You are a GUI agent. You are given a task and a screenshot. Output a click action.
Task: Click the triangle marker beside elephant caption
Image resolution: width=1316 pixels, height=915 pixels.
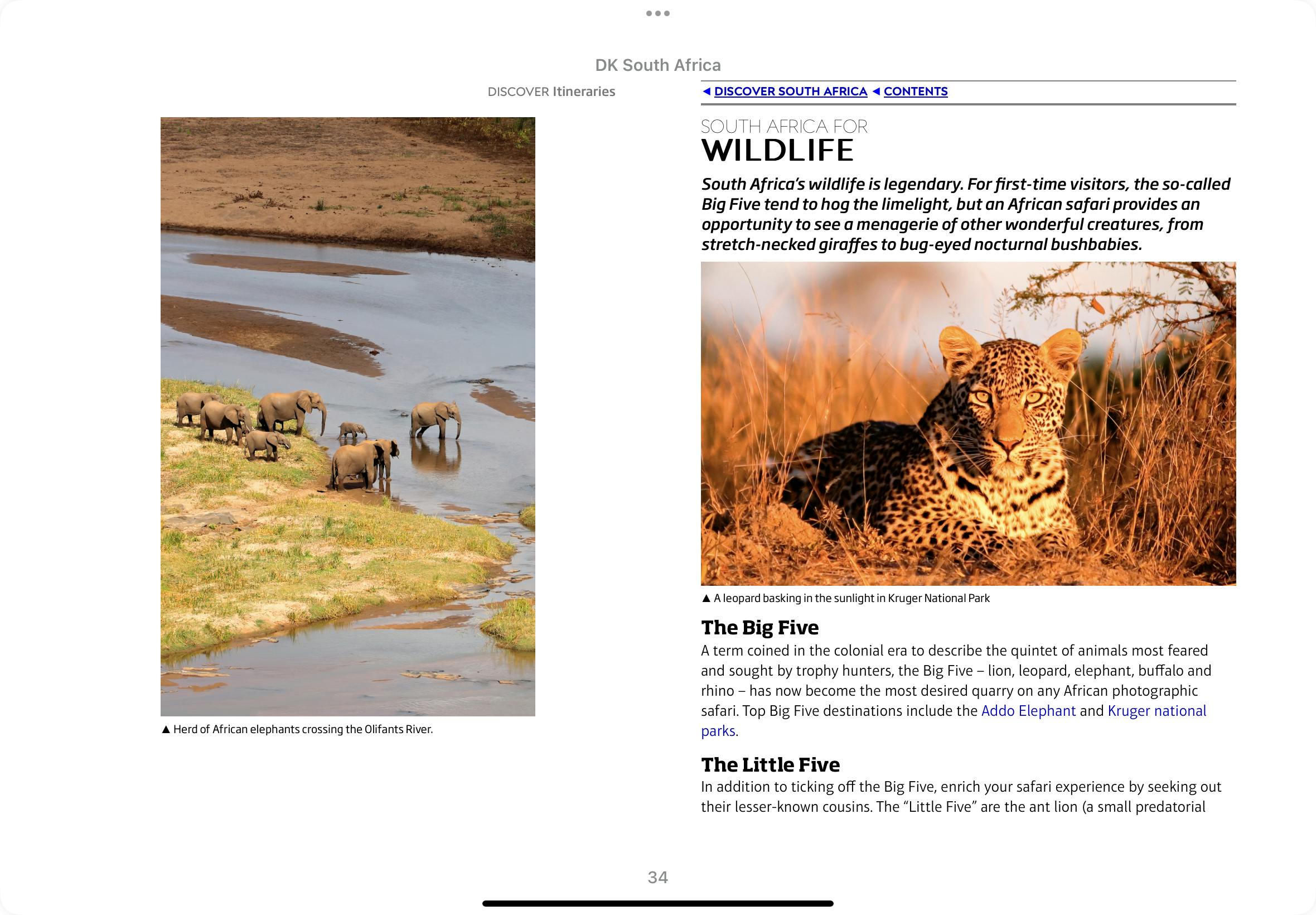[166, 729]
